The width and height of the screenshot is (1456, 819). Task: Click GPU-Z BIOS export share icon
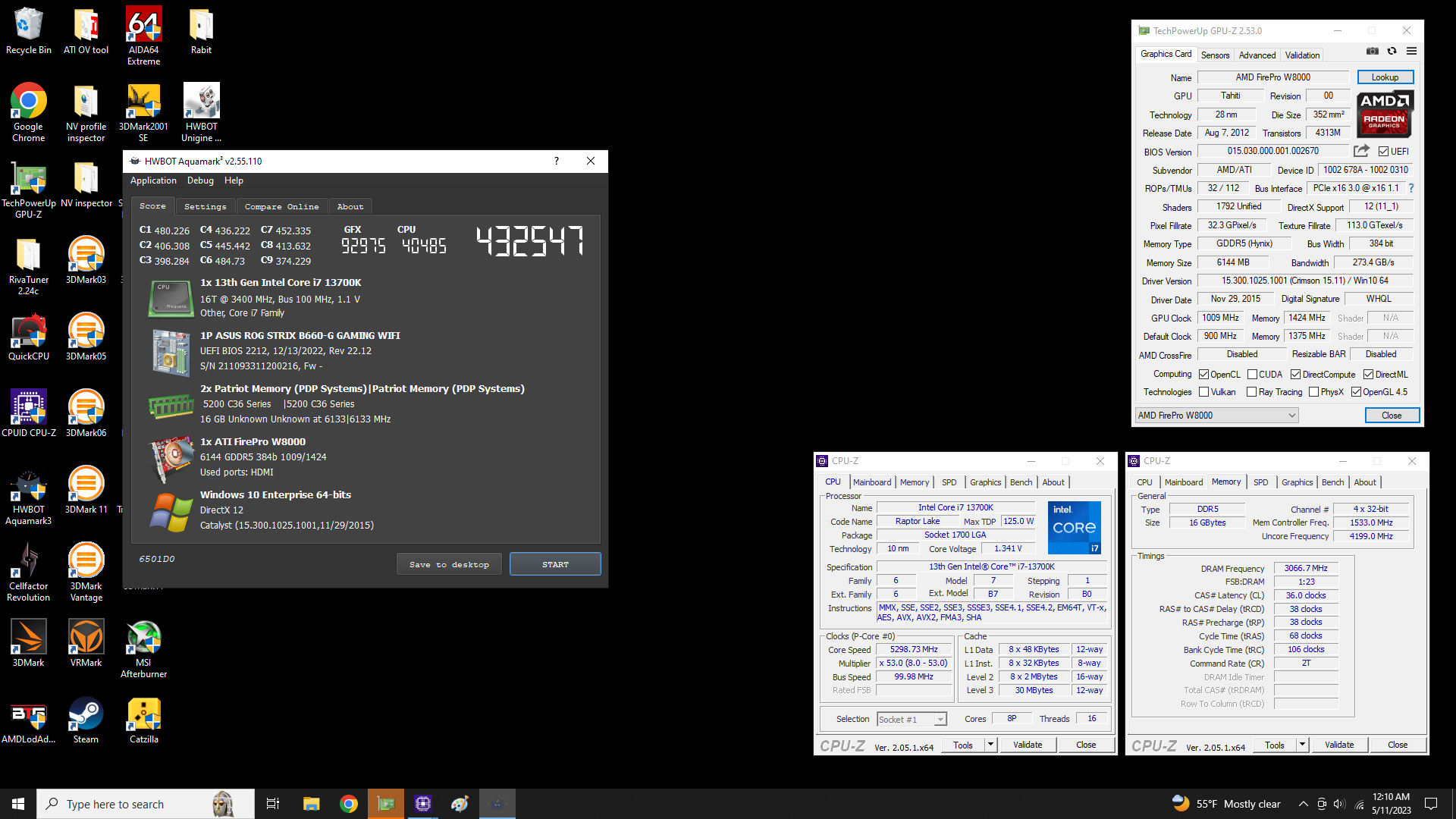click(x=1361, y=151)
